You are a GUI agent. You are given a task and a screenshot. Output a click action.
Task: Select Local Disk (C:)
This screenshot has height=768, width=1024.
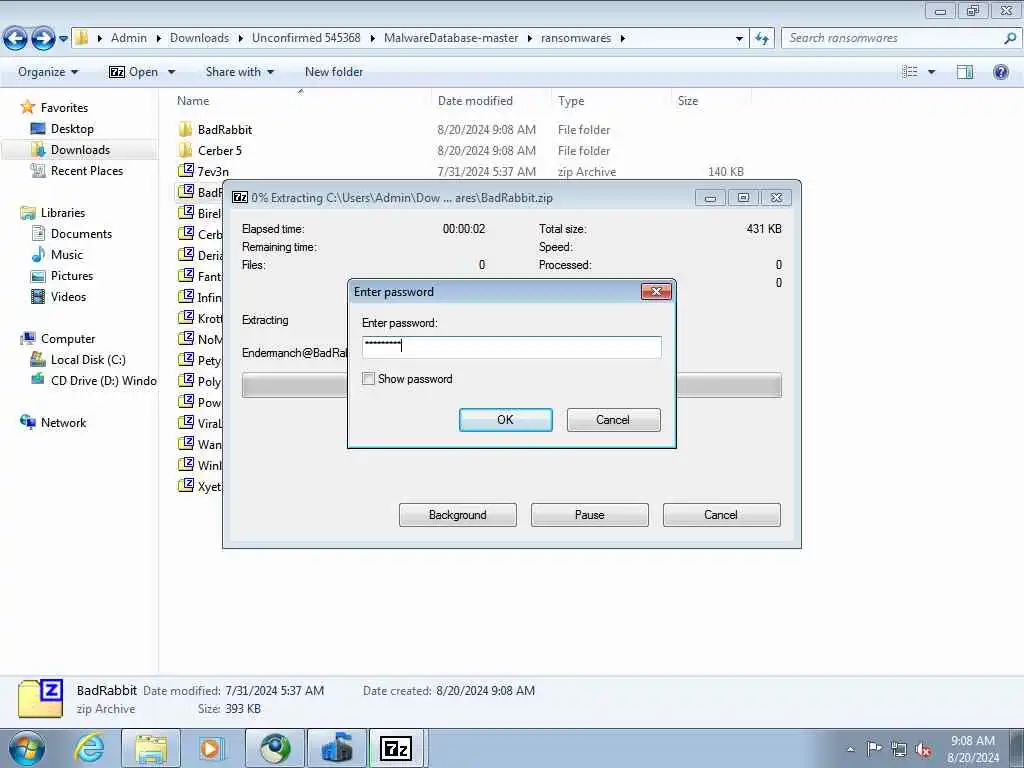pos(88,360)
